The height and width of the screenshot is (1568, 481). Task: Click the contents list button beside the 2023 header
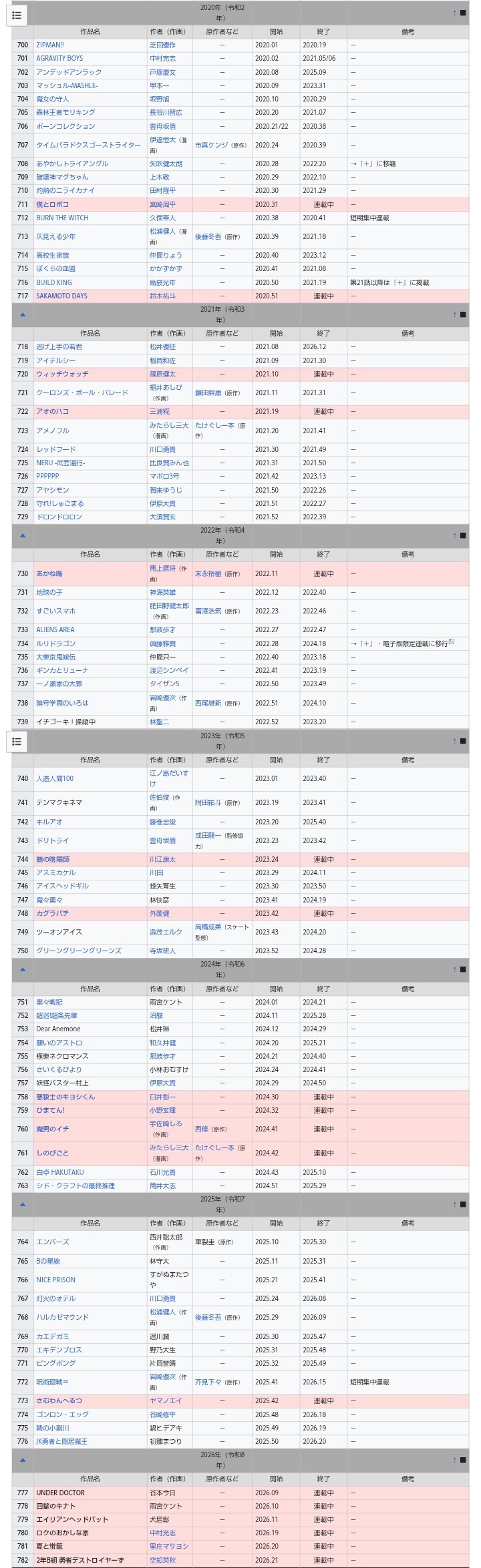(17, 741)
